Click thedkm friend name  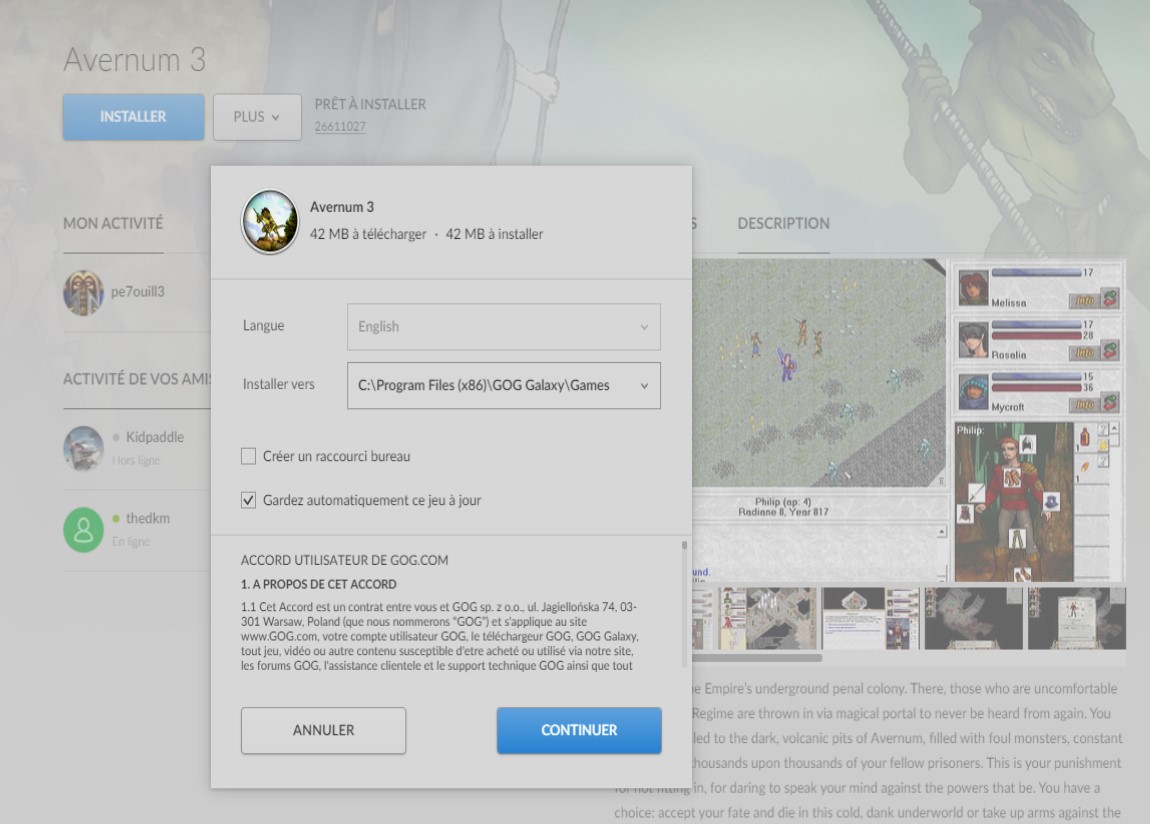point(147,518)
